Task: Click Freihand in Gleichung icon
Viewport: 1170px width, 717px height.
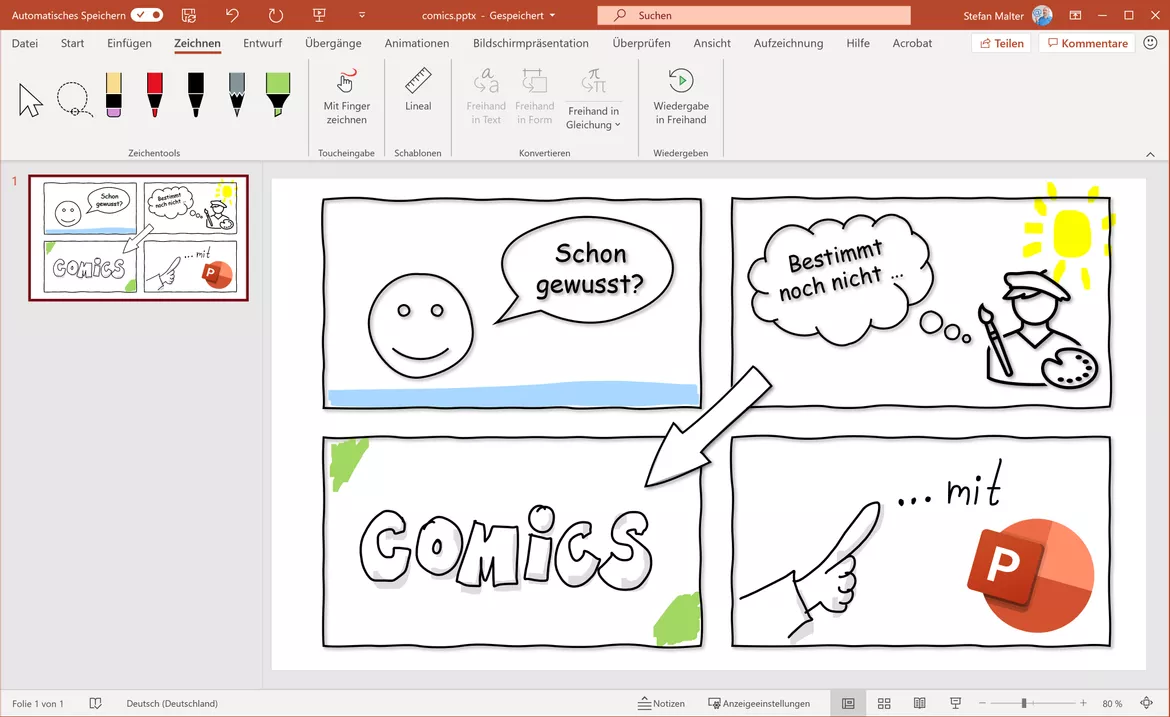Action: click(x=593, y=81)
